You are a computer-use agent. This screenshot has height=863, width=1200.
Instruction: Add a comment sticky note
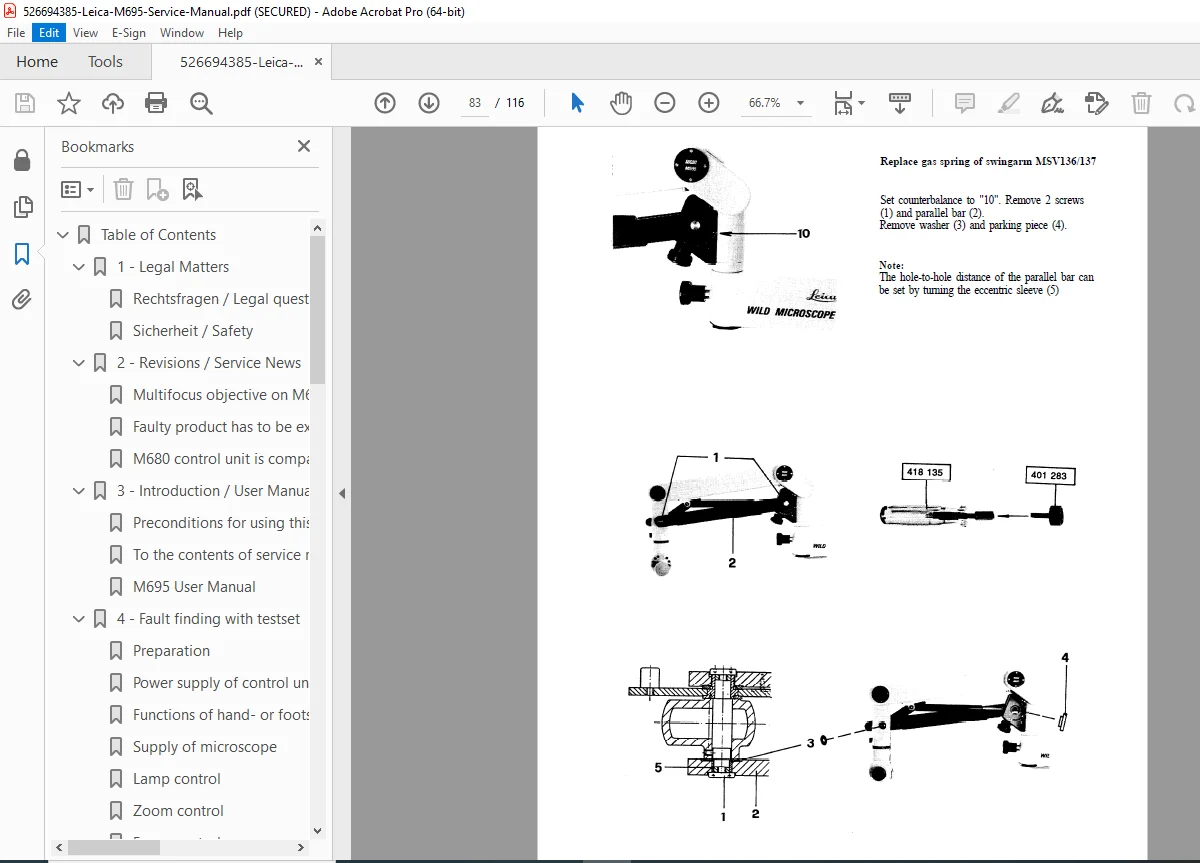tap(965, 103)
